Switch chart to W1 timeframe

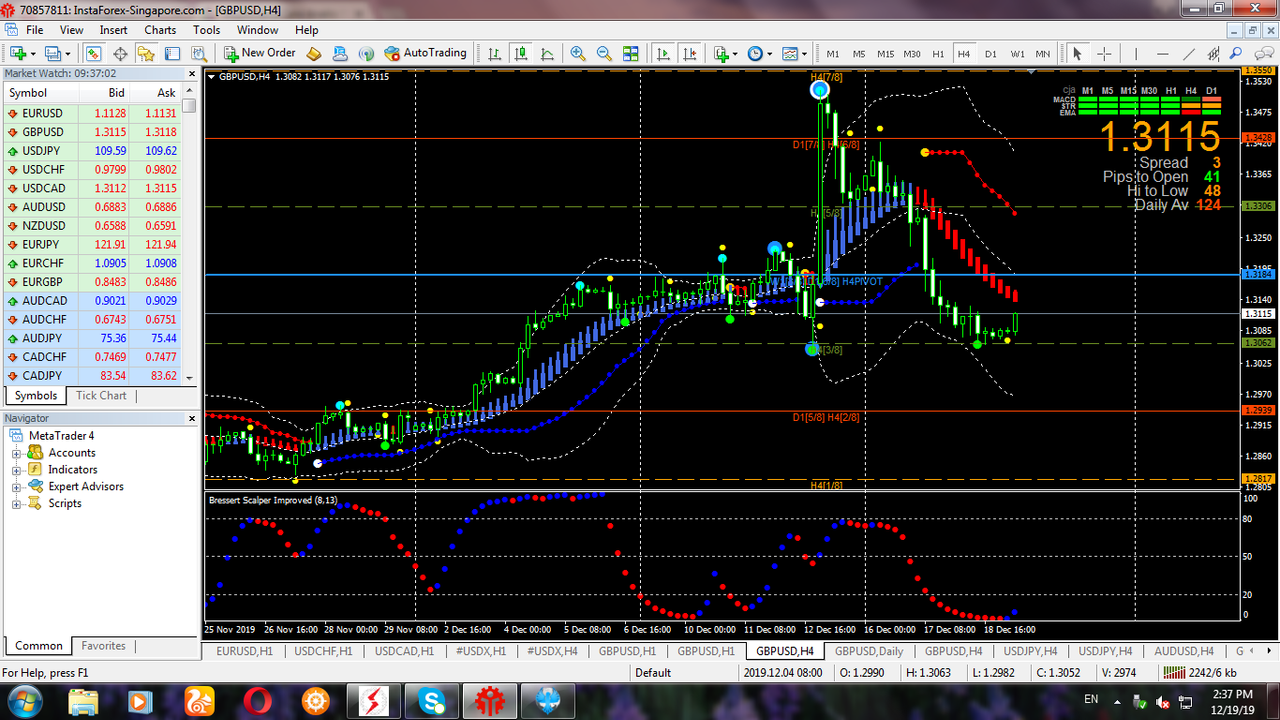(x=1017, y=53)
